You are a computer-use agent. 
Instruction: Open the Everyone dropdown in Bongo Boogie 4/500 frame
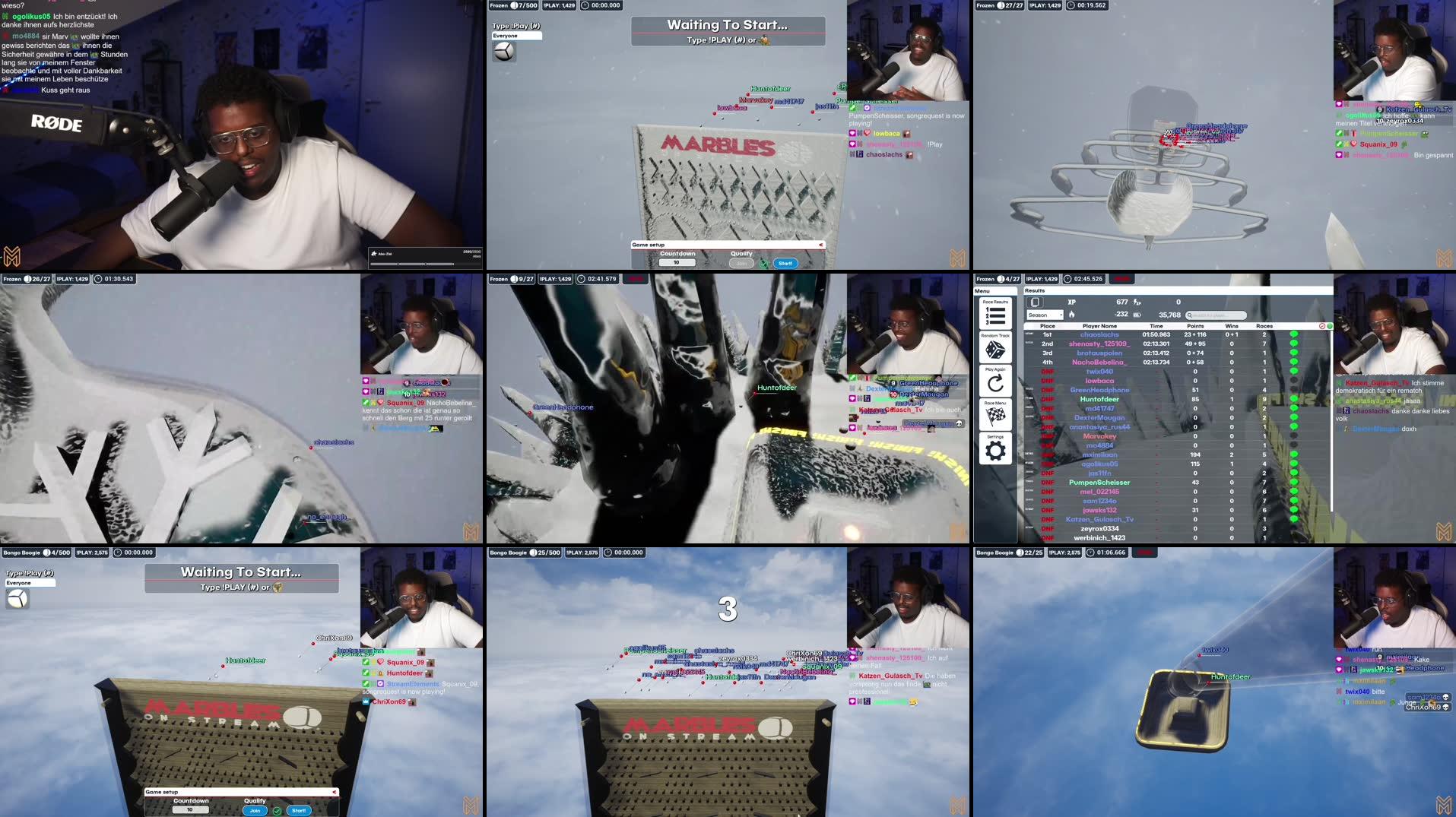coord(30,583)
